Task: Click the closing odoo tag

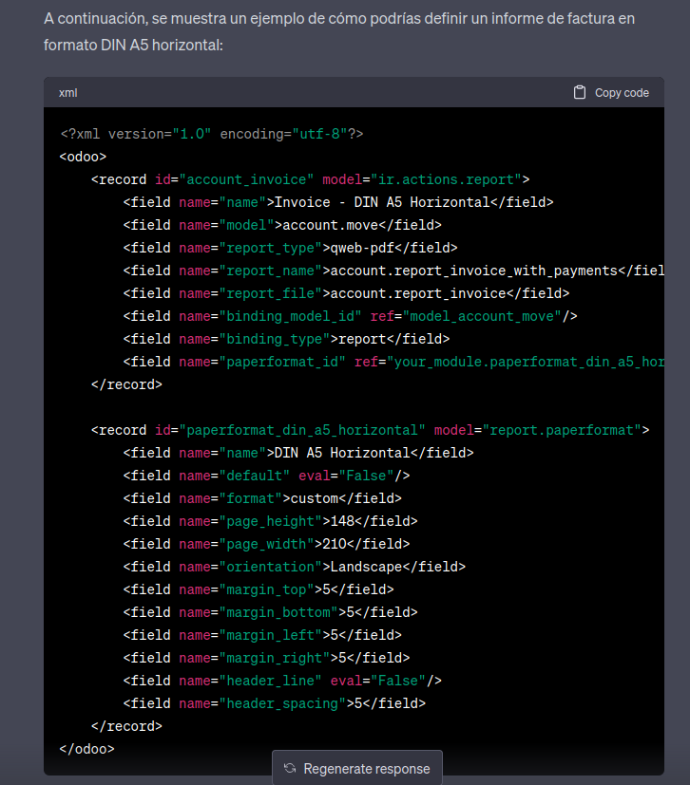Action: point(87,748)
